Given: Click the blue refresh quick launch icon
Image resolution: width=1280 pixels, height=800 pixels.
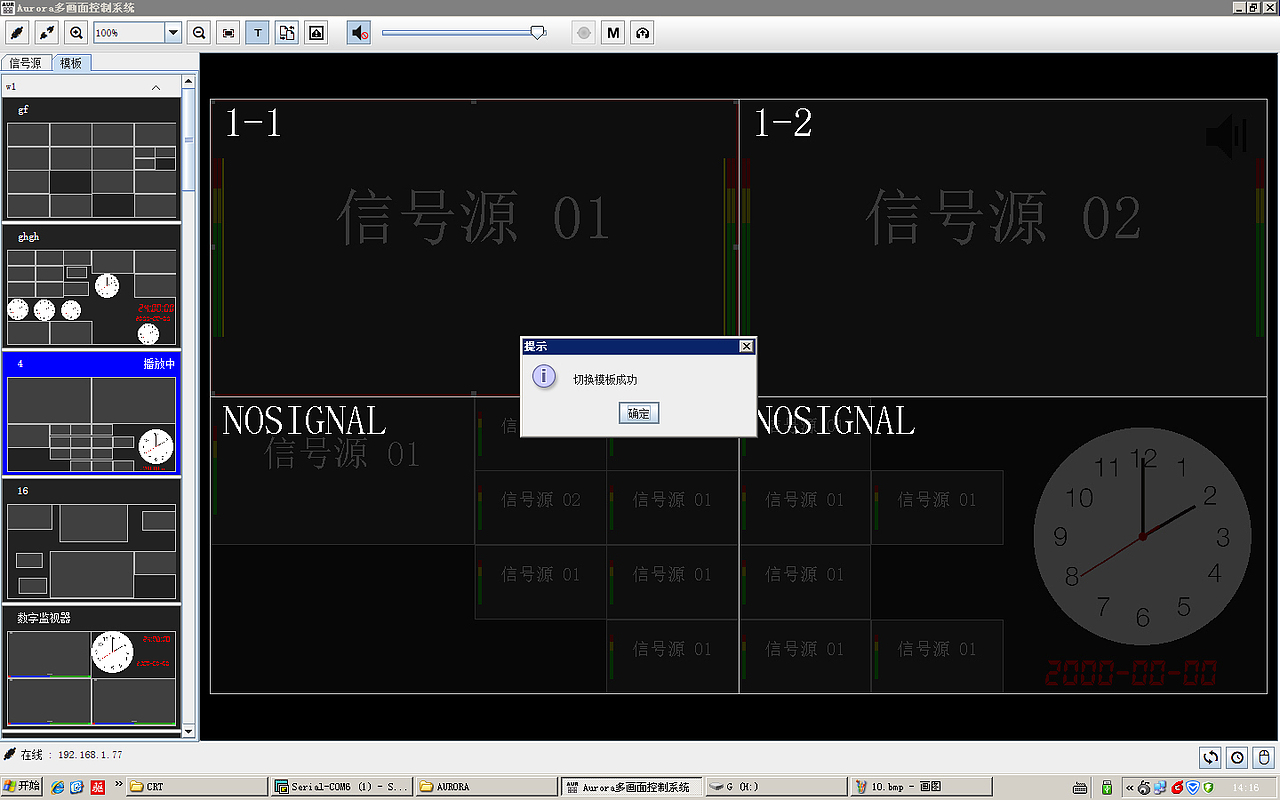Looking at the screenshot, I should 77,787.
